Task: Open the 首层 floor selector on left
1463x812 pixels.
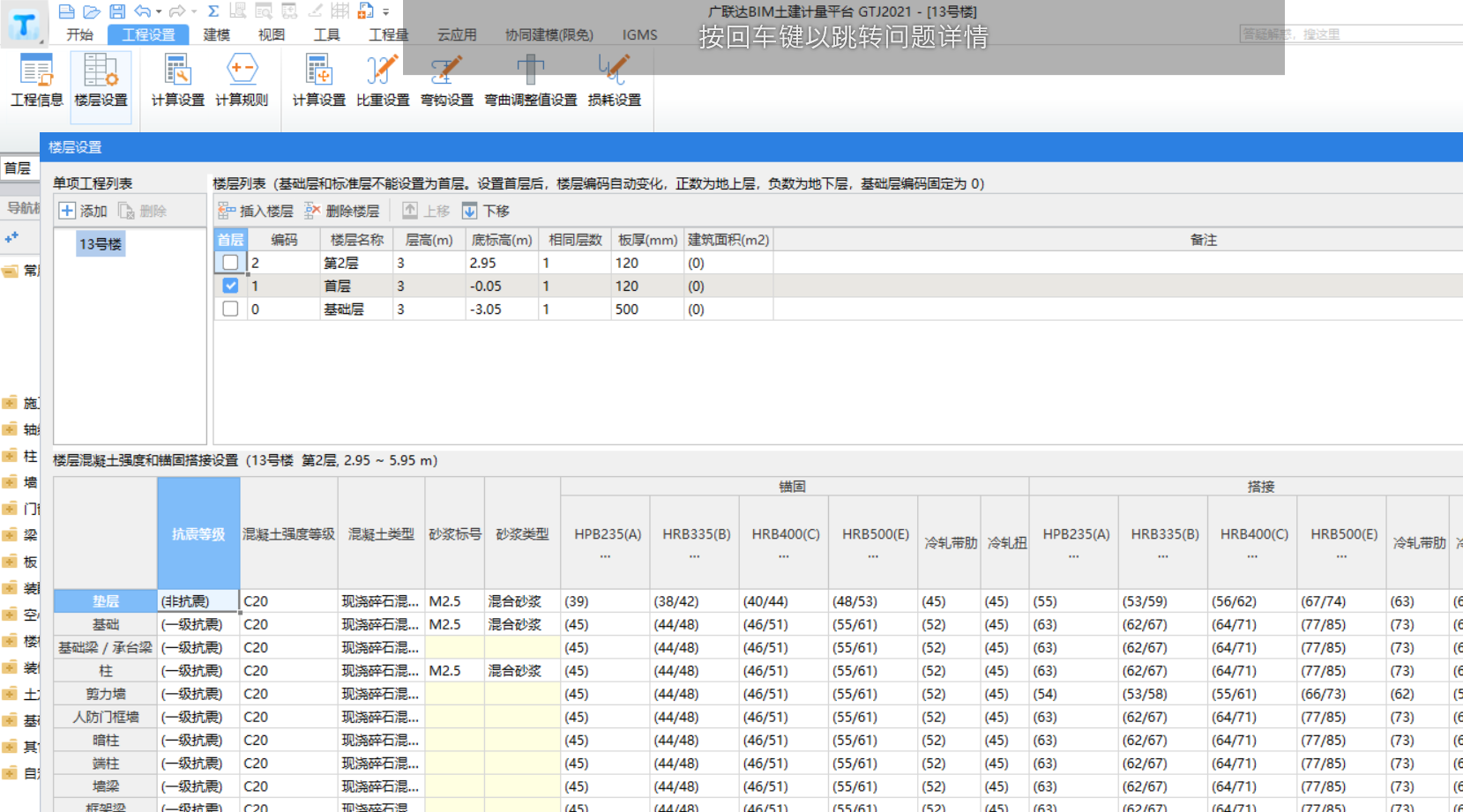Action: coord(19,168)
